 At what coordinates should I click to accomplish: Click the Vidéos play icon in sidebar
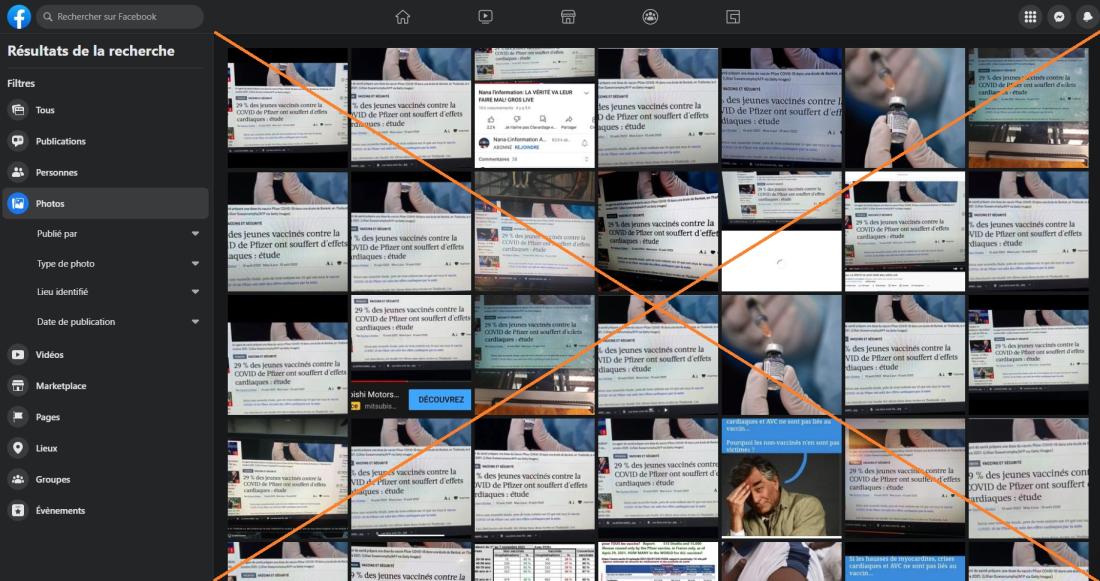pyautogui.click(x=18, y=355)
